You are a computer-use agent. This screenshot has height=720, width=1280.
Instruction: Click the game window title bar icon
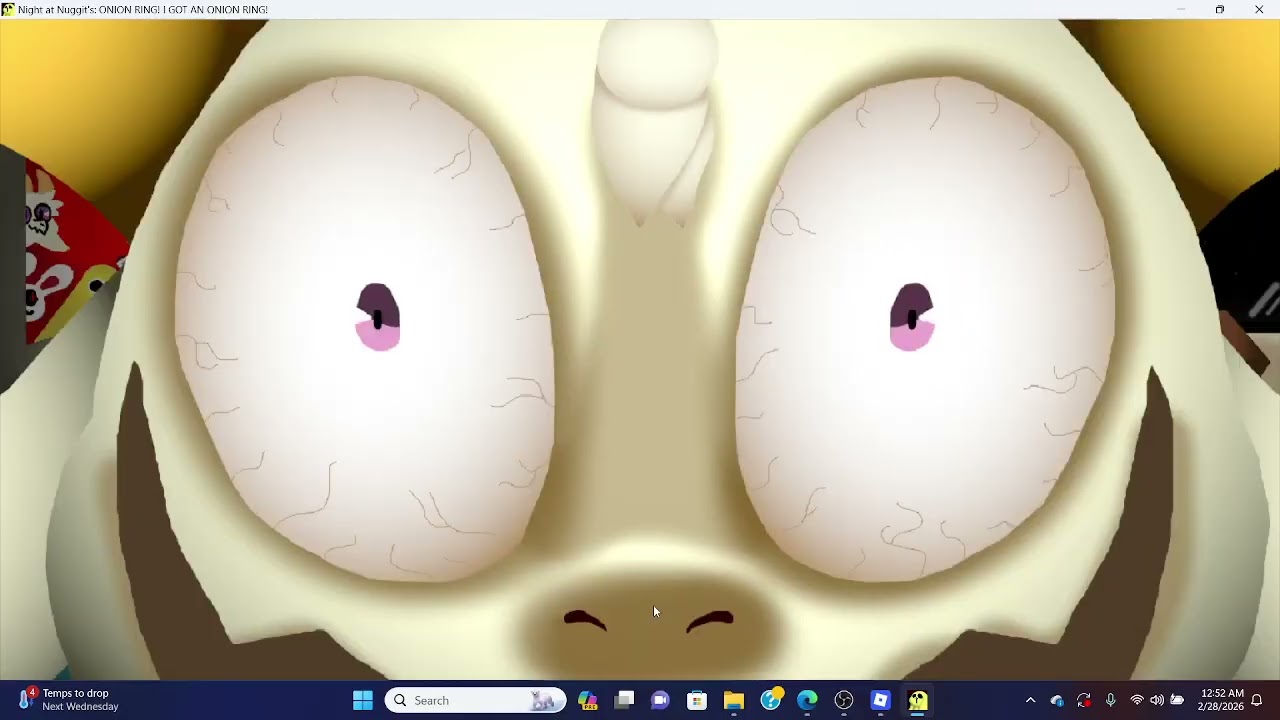click(x=8, y=9)
